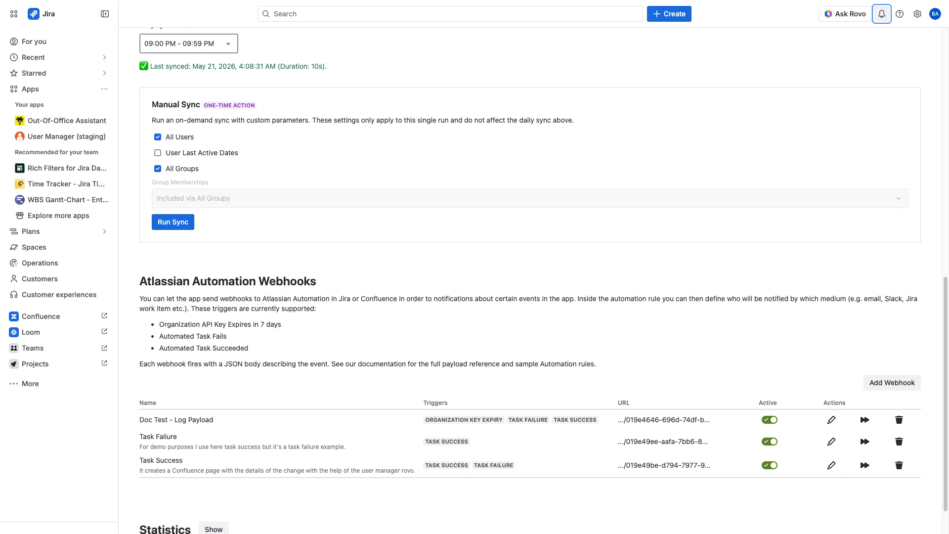Delete the Doc Test - Log Payload webhook
This screenshot has height=534, width=949.
(899, 420)
